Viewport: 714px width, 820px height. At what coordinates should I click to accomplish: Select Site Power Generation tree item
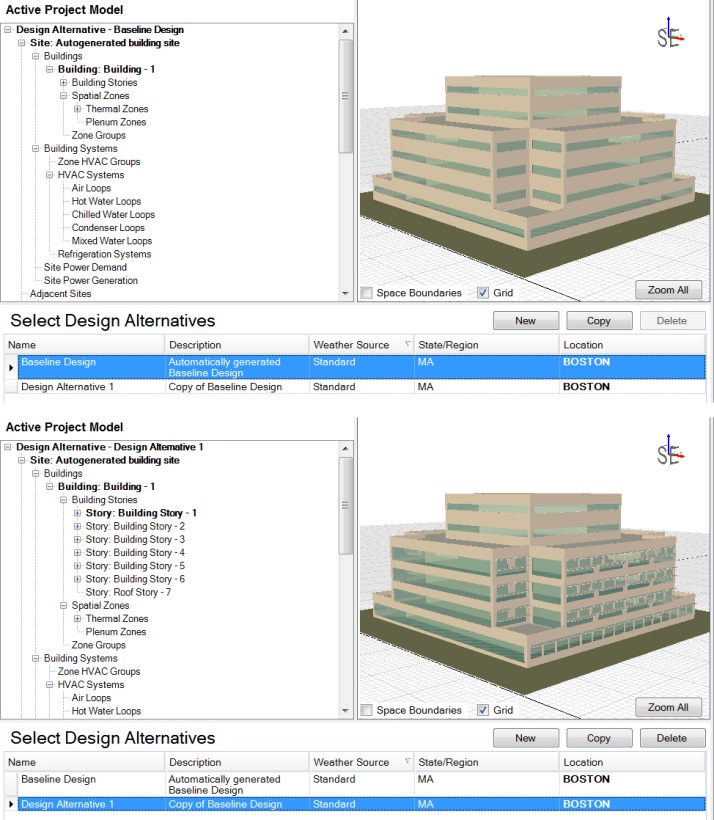coord(91,280)
